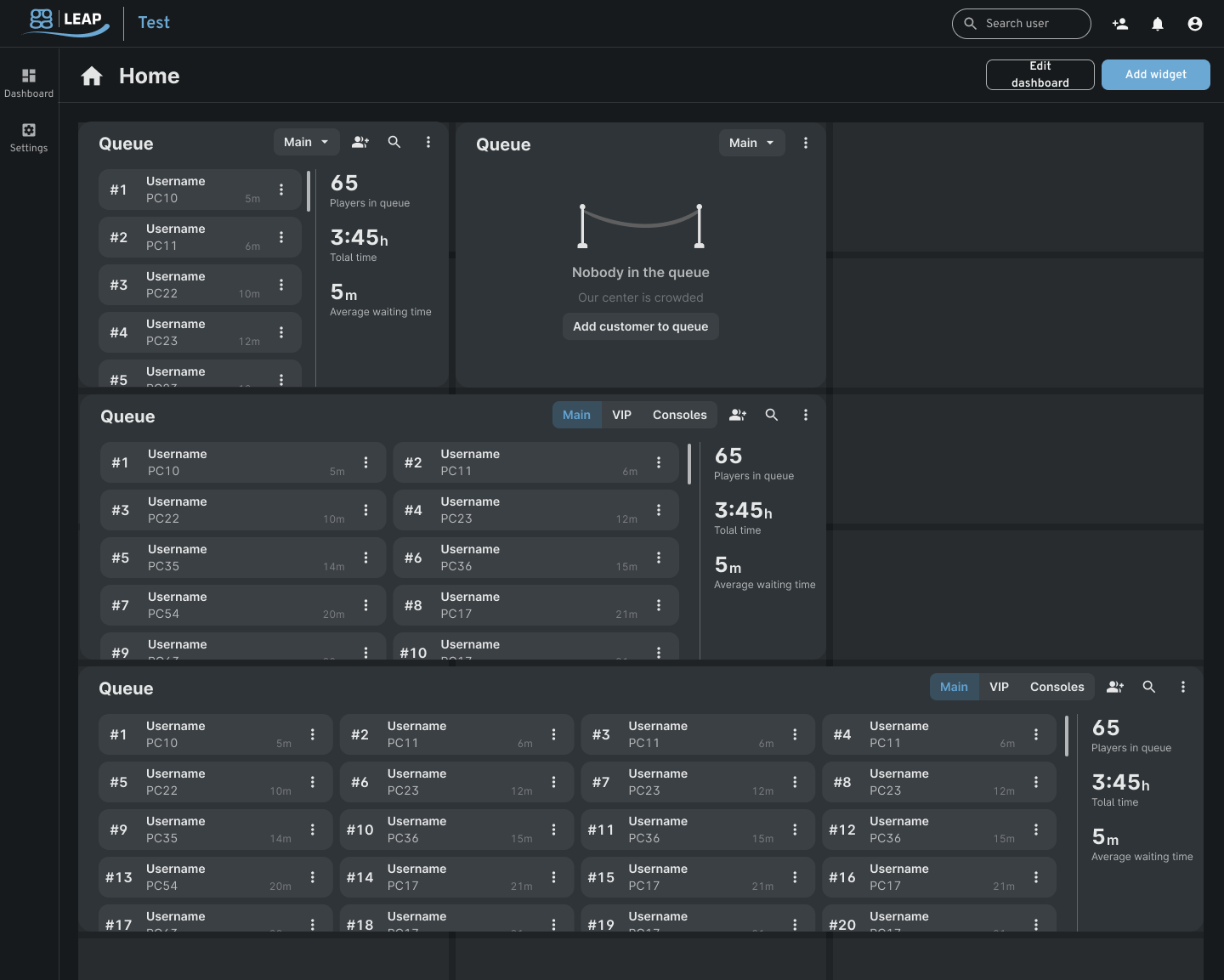
Task: Select Main tab in bottom Queue widget
Action: click(953, 687)
